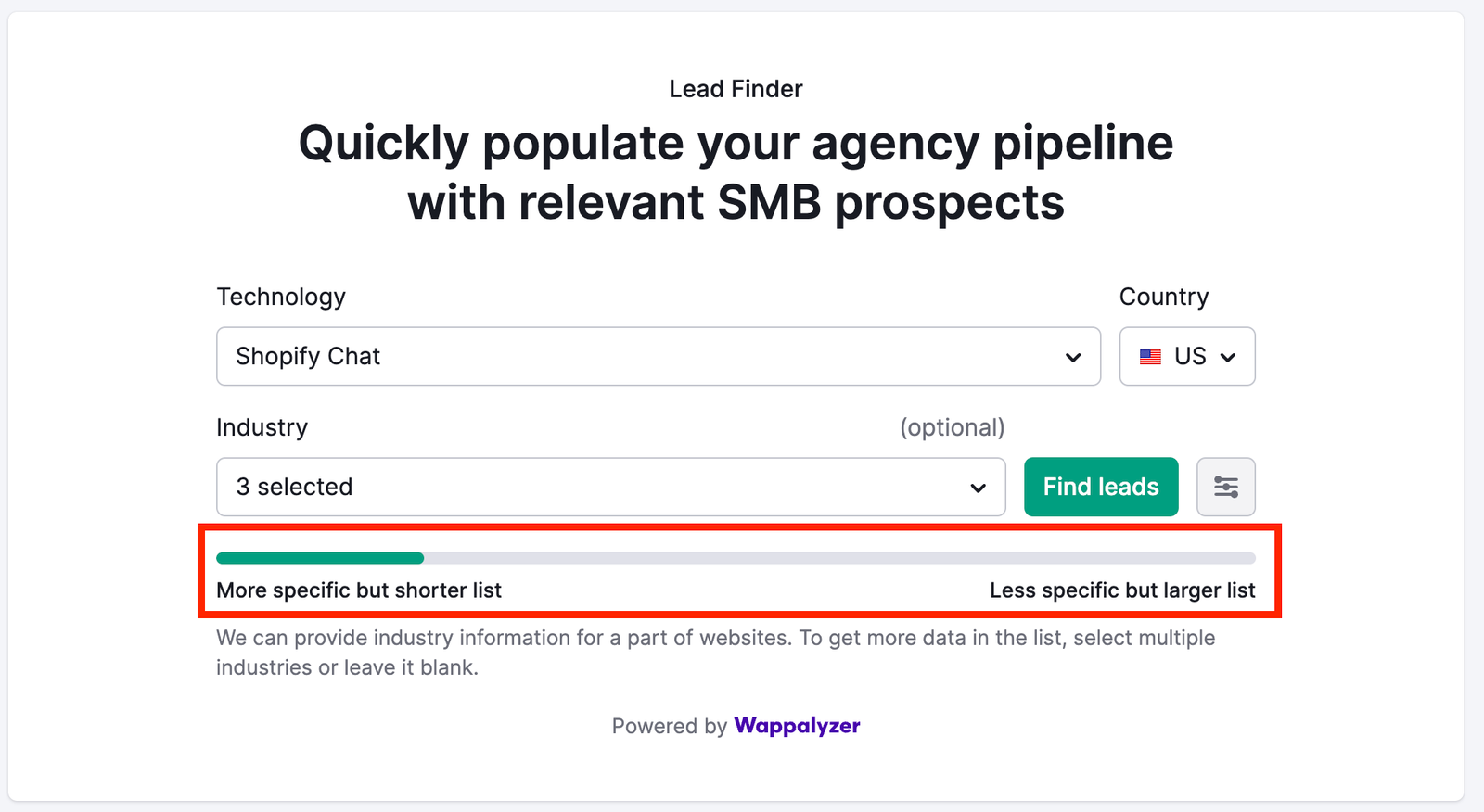
Task: Click the '(optional)' text above Industry
Action: coord(952,427)
